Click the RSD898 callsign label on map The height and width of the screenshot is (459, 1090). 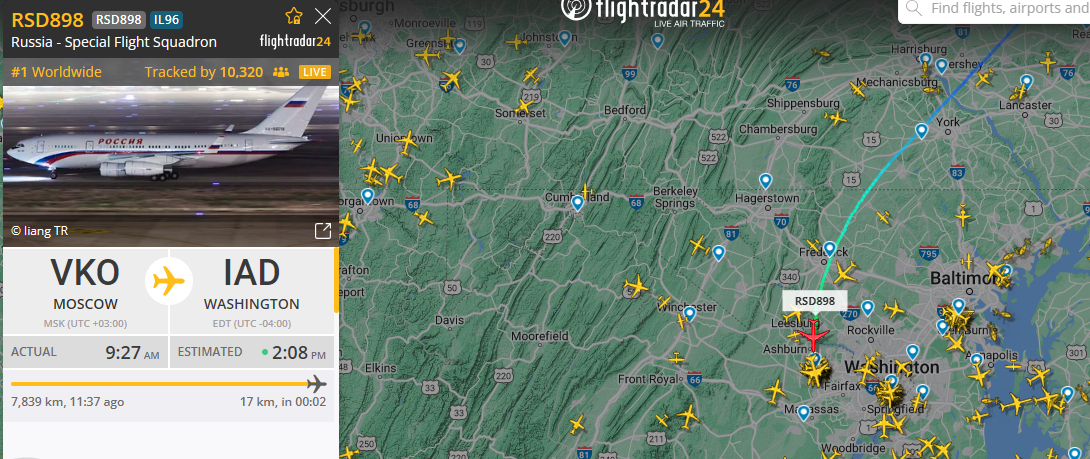pyautogui.click(x=814, y=301)
